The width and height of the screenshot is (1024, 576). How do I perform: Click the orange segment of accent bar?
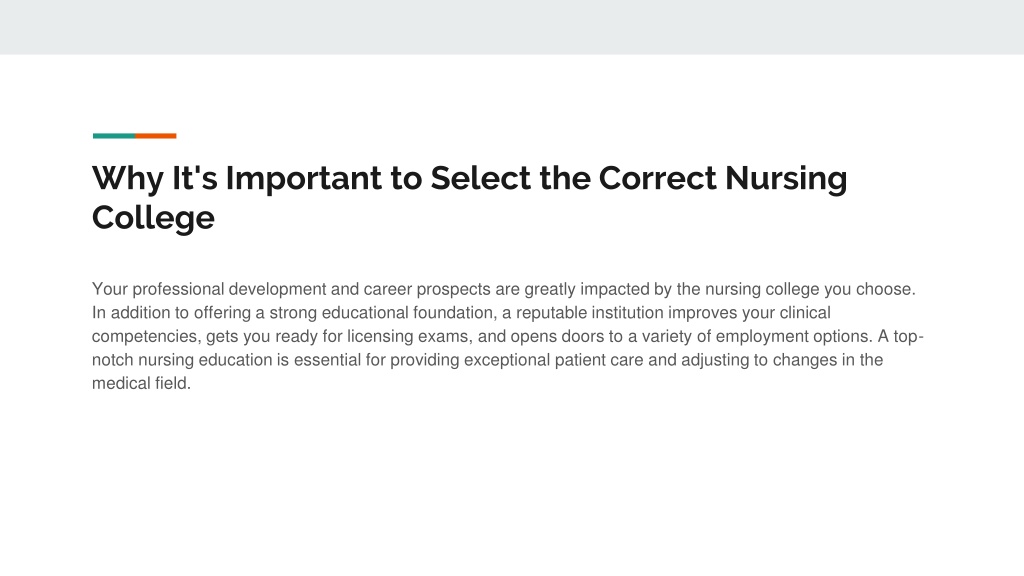tap(155, 136)
